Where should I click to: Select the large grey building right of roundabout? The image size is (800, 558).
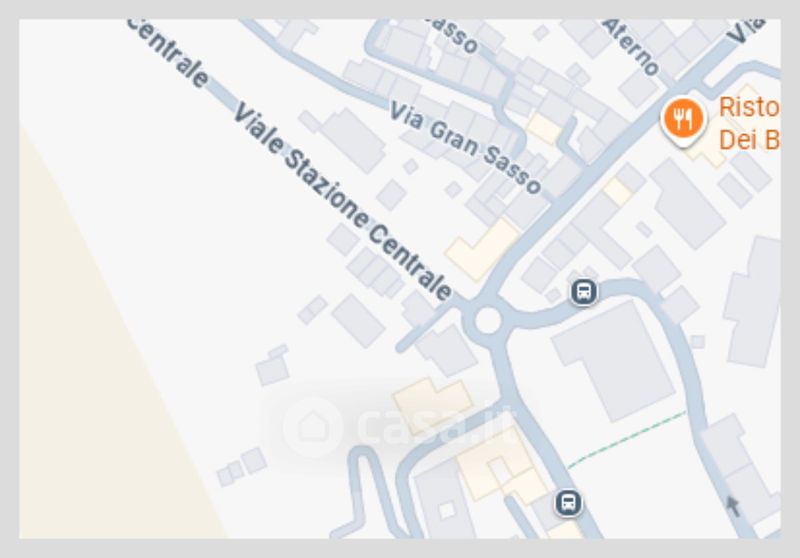(x=614, y=360)
